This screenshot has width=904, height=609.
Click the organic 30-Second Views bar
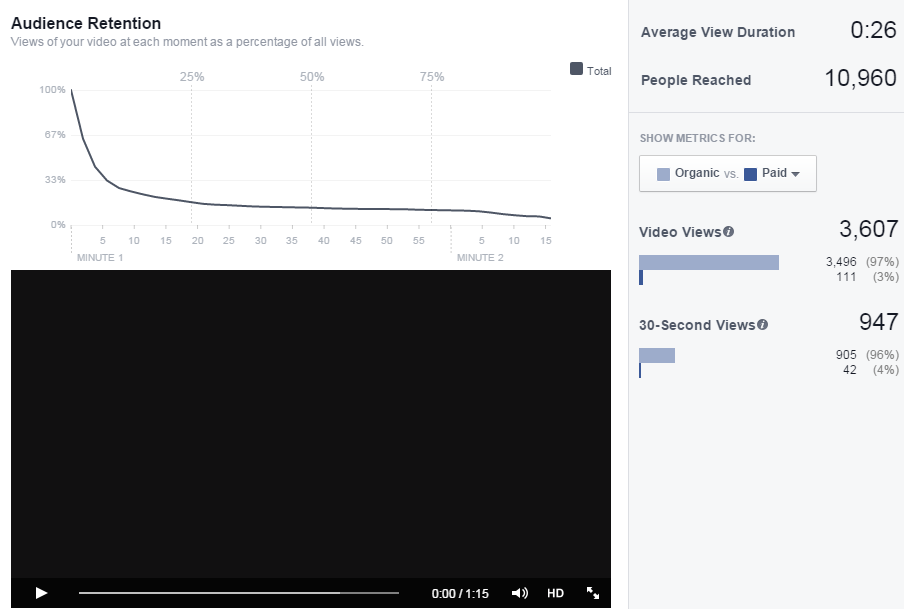point(657,355)
